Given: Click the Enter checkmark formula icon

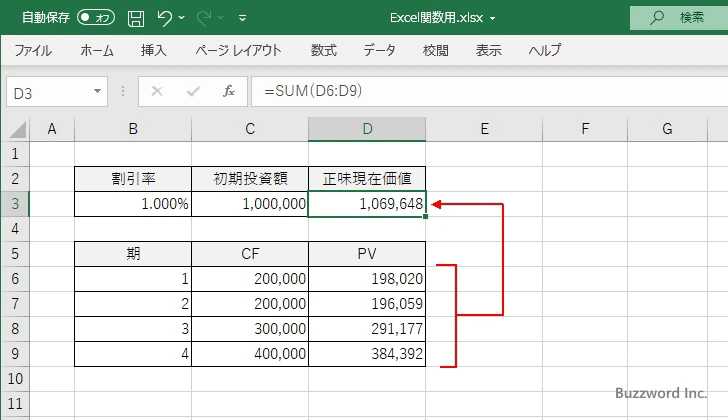Looking at the screenshot, I should 193,91.
